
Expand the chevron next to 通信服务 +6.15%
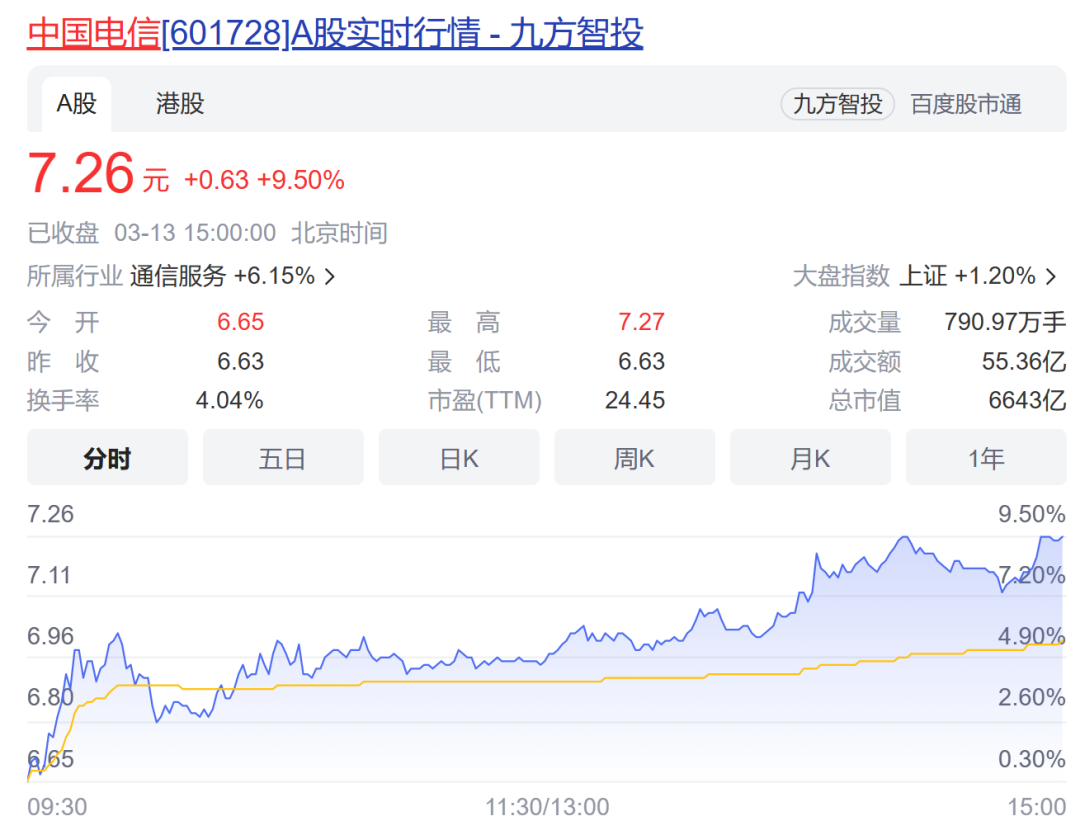pos(331,277)
